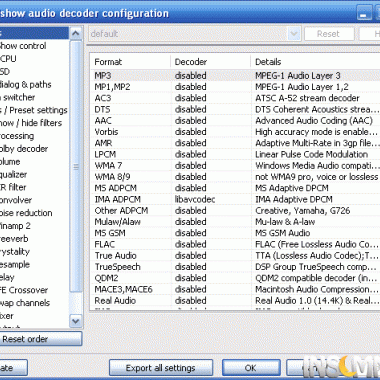The image size is (380, 380).
Task: Select the Other ADPCM format cell
Action: 121,211
